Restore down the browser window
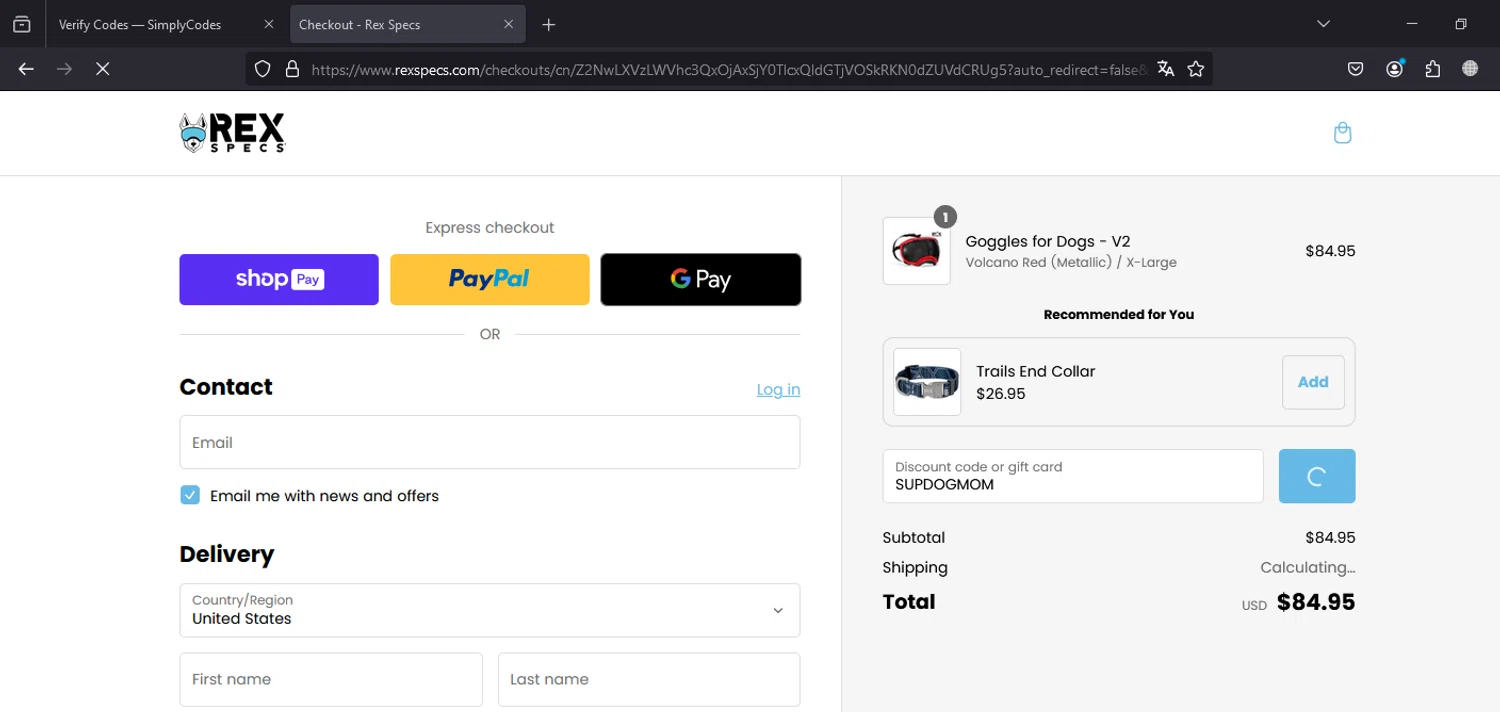The image size is (1500, 712). tap(1461, 24)
